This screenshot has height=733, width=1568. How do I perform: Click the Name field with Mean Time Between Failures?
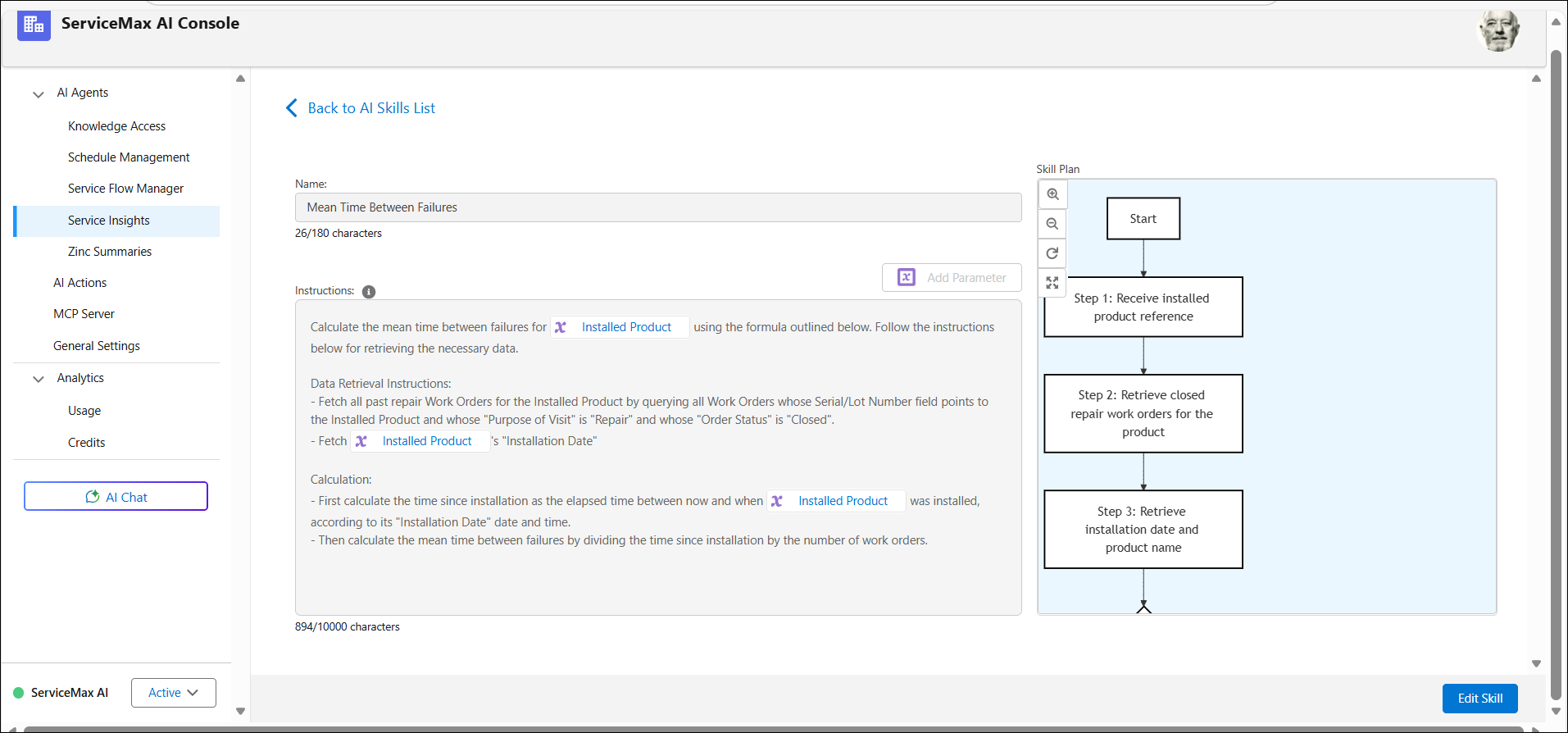coord(658,207)
